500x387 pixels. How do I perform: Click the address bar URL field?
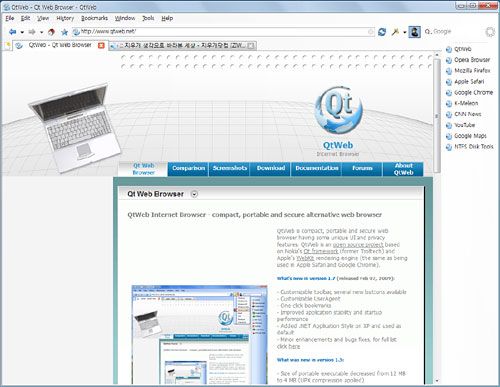223,32
